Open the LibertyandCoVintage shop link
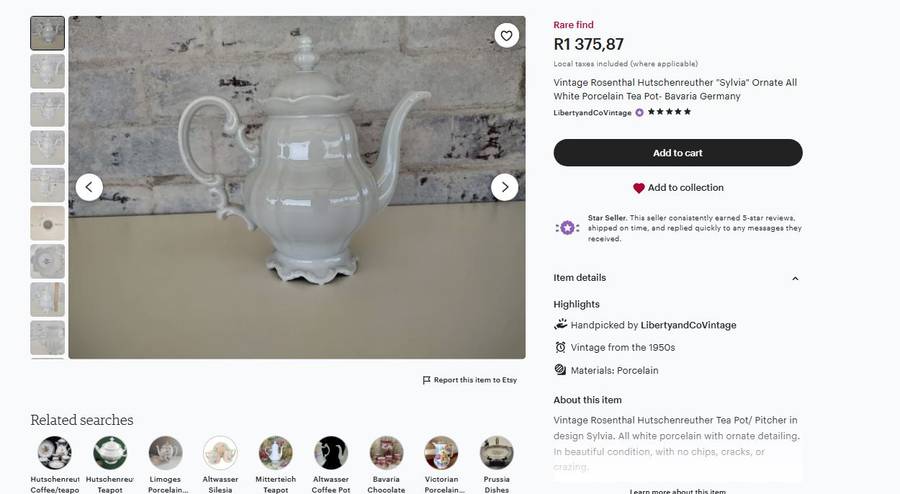The image size is (900, 494). click(592, 113)
